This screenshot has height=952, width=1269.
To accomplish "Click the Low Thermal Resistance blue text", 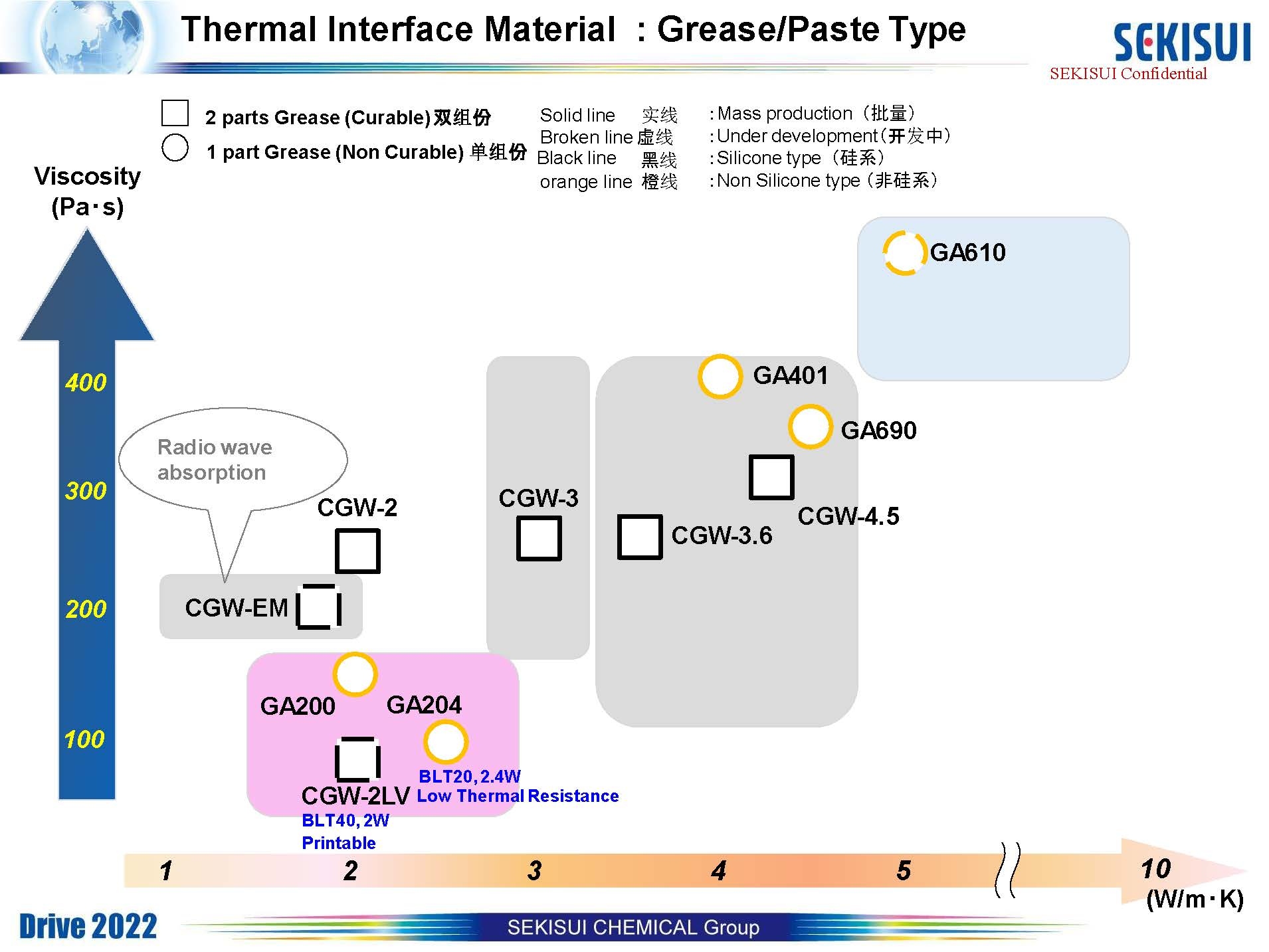I will click(x=518, y=796).
